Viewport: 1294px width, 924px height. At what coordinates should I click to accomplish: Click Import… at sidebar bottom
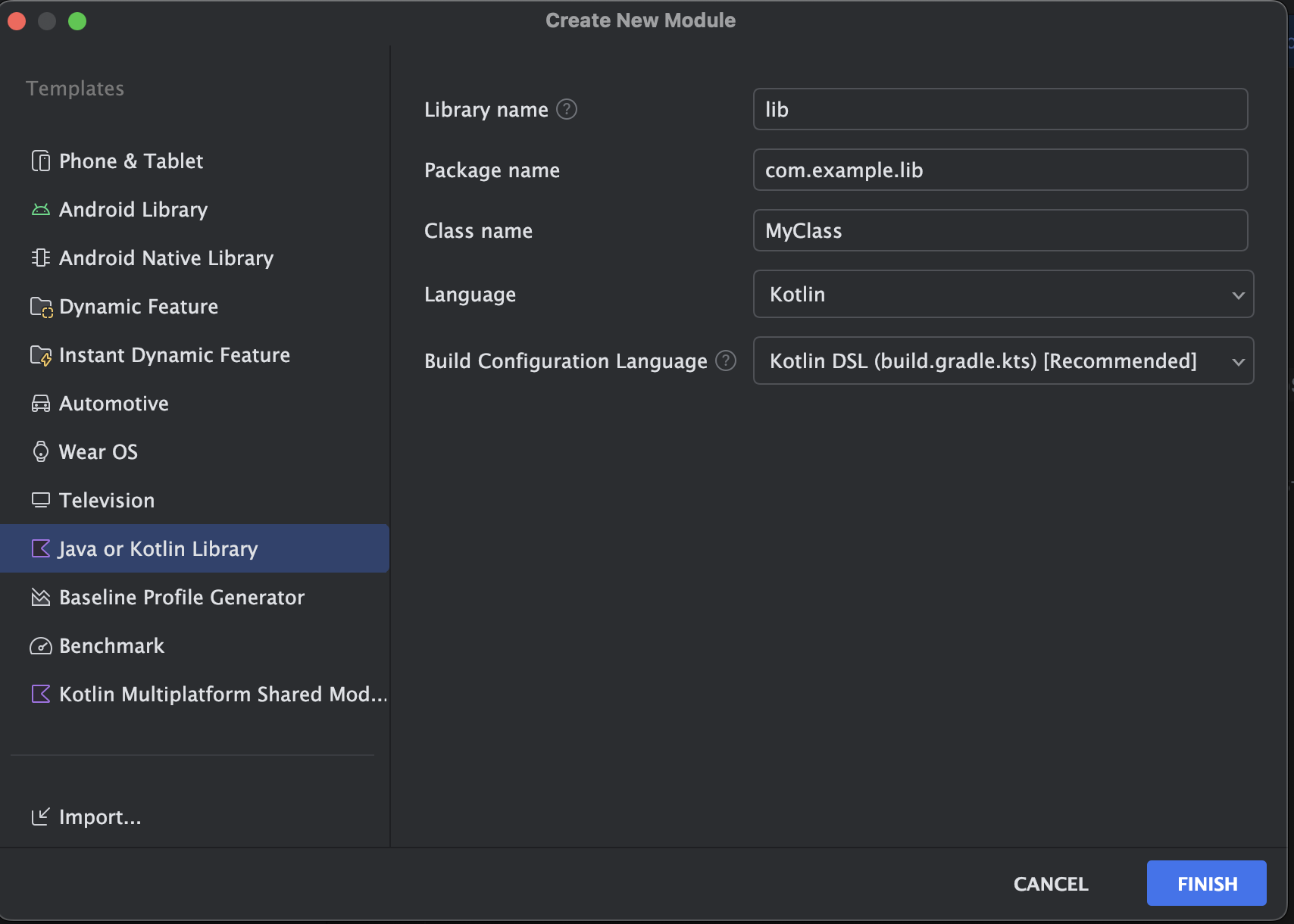pyautogui.click(x=86, y=817)
